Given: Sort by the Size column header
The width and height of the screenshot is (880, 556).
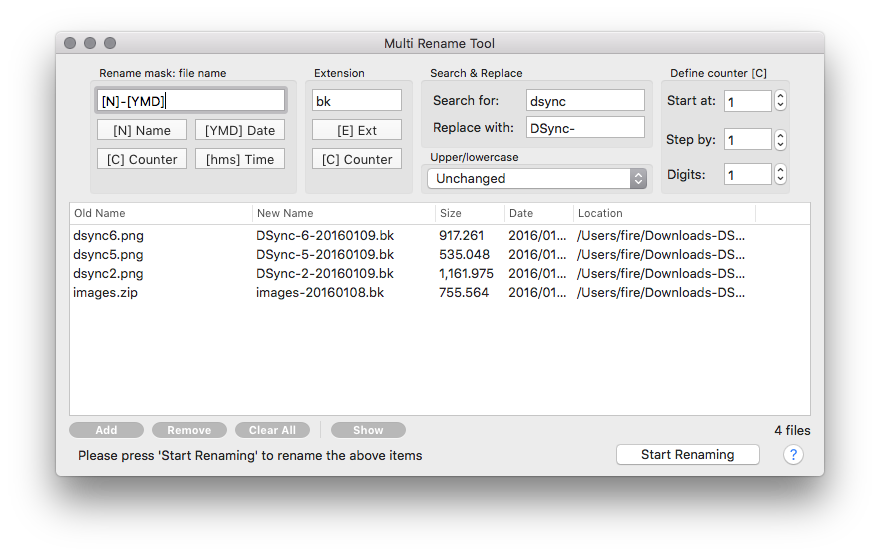Looking at the screenshot, I should pyautogui.click(x=470, y=213).
